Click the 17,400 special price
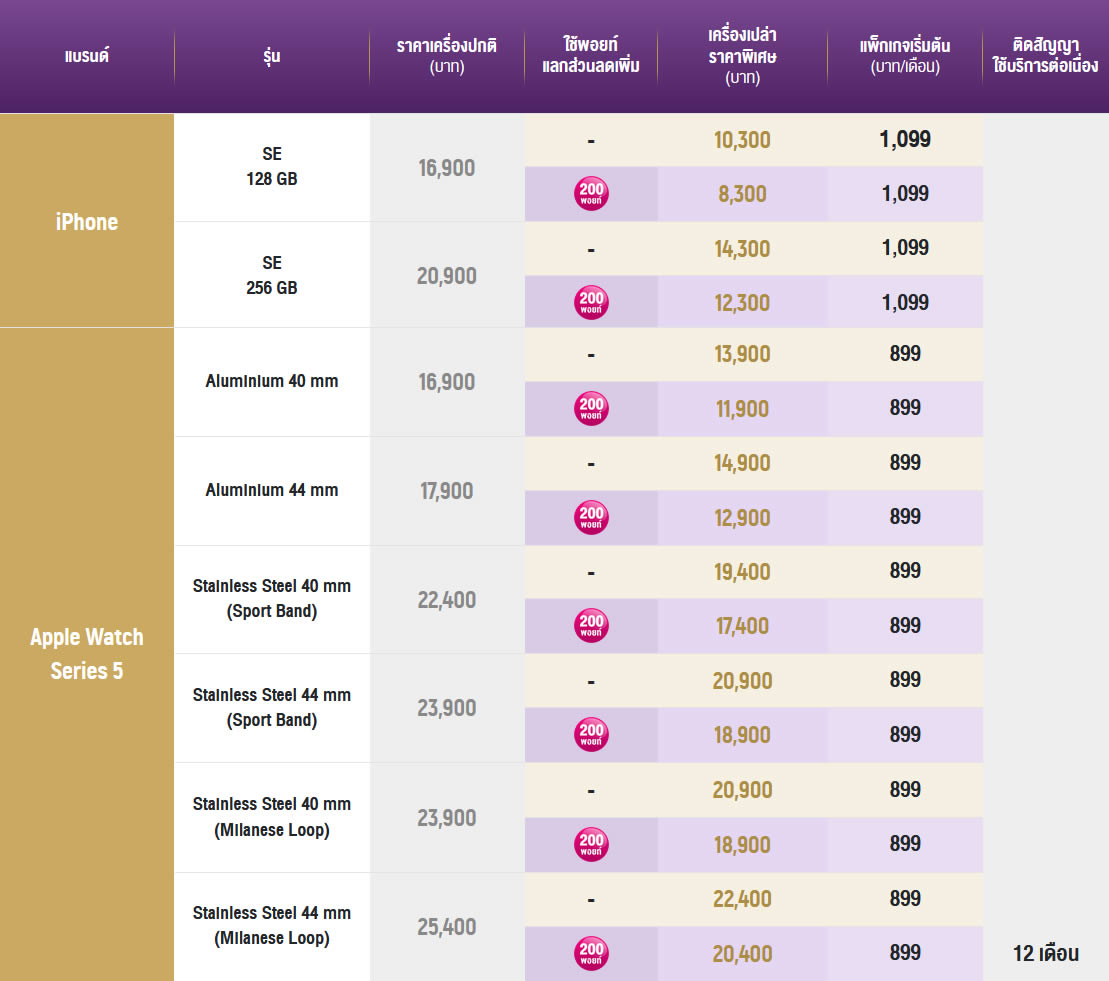Image resolution: width=1109 pixels, height=981 pixels. [742, 626]
